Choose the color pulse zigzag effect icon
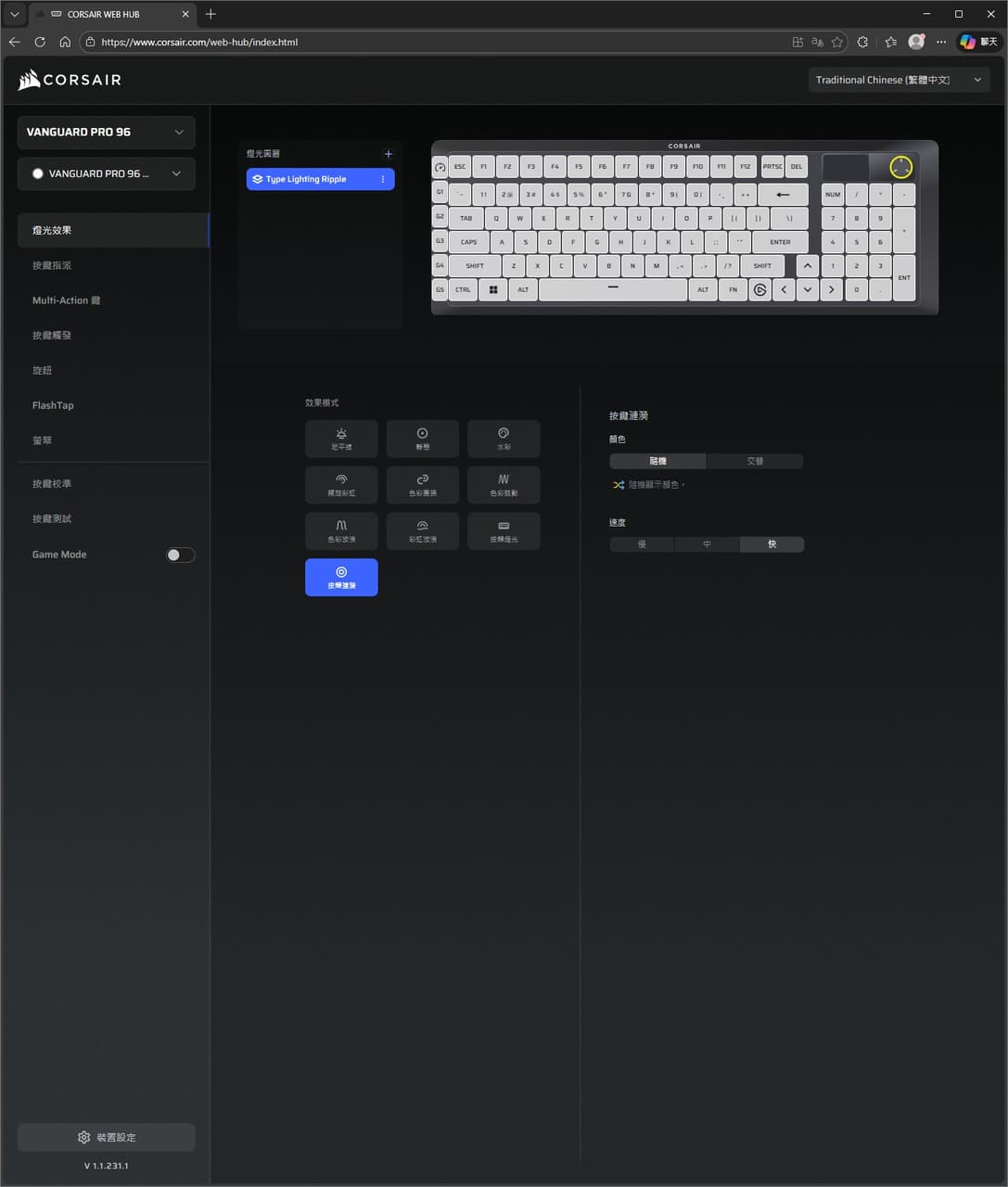The width and height of the screenshot is (1008, 1187). point(504,485)
